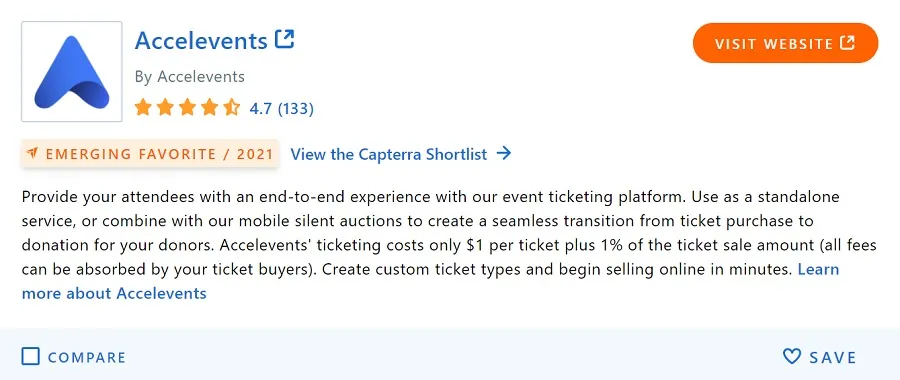Click the arrow icon after Capterra Shortlist
The width and height of the screenshot is (900, 380).
(x=503, y=153)
